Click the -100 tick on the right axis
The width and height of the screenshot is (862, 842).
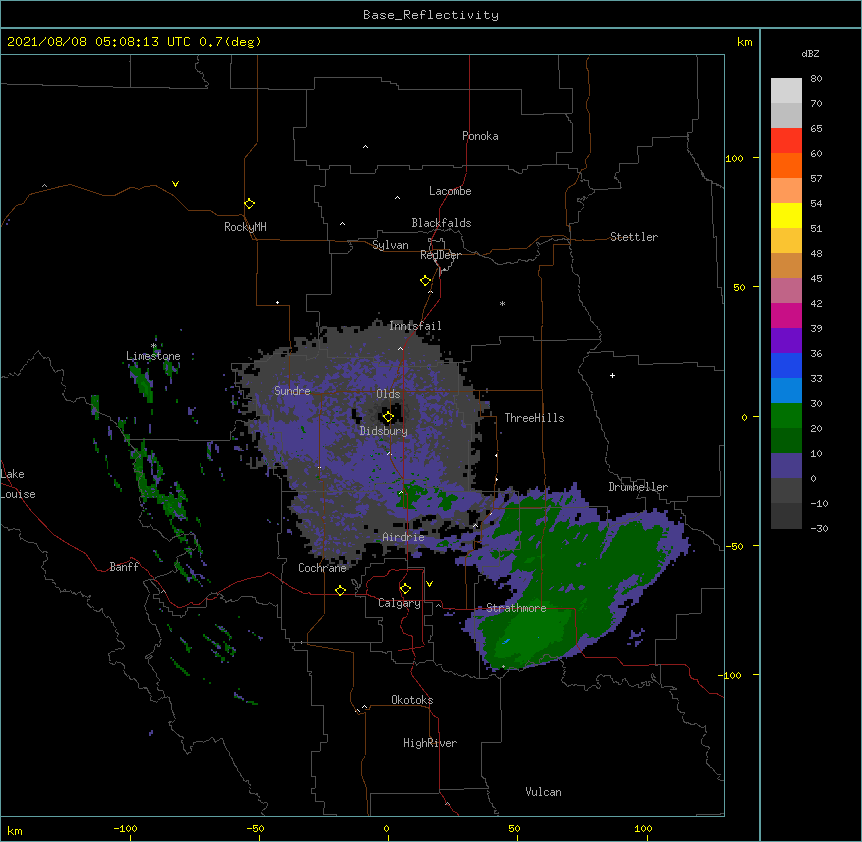pyautogui.click(x=730, y=675)
